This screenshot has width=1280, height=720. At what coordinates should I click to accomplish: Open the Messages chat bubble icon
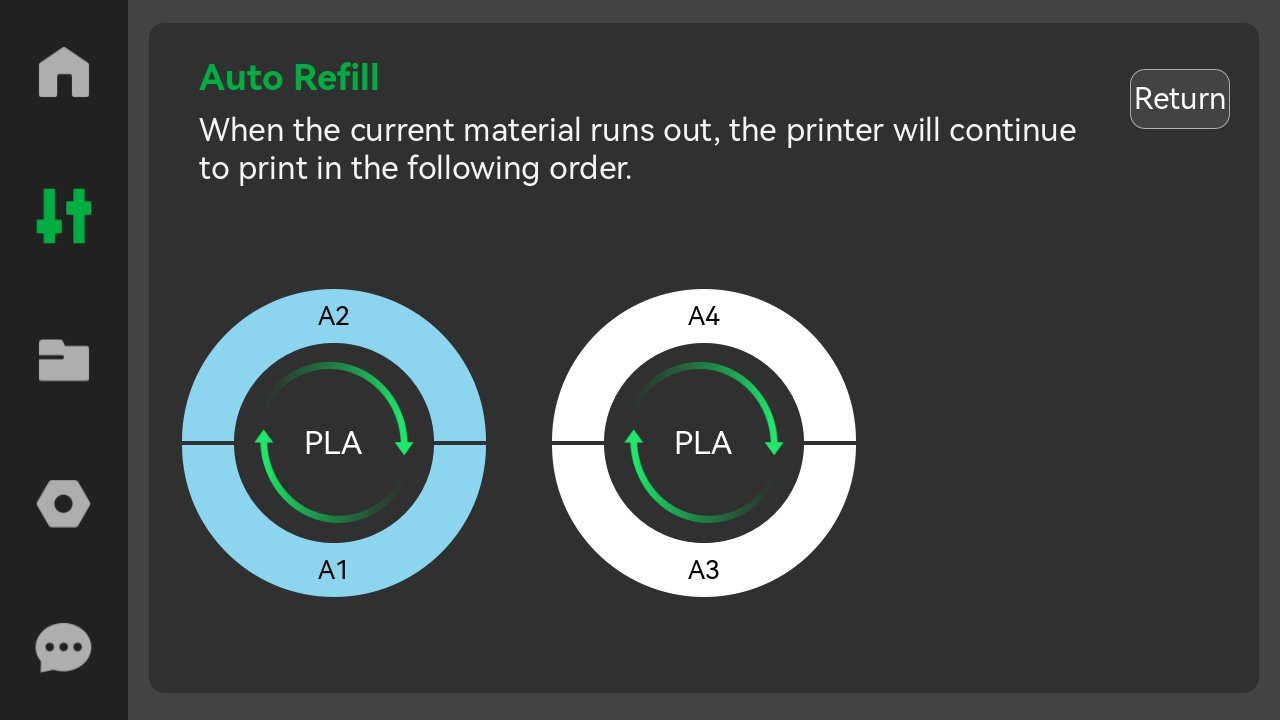[x=64, y=648]
